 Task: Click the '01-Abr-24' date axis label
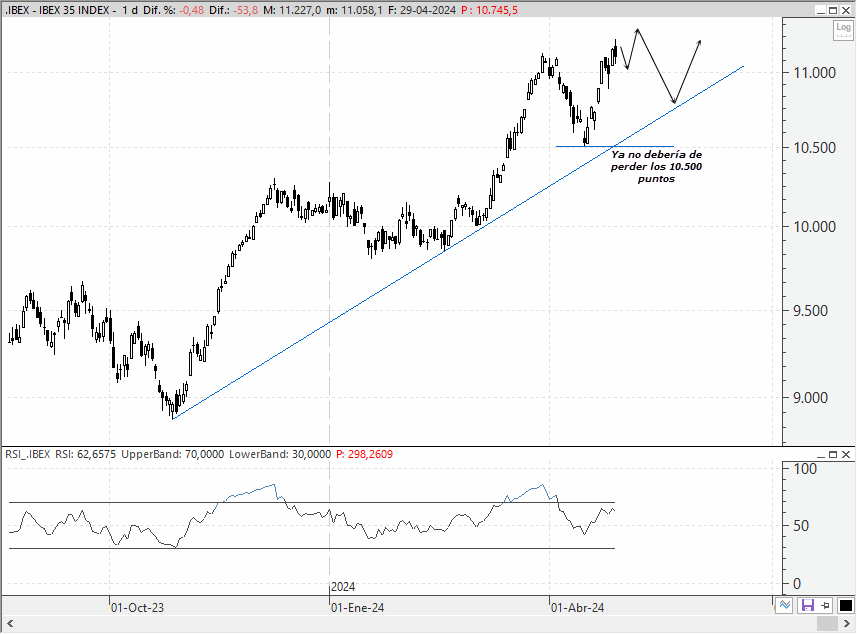click(578, 608)
